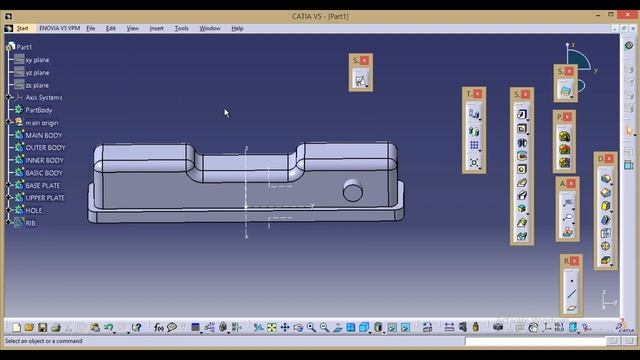Click the Line tool in Reference toolbar
Image resolution: width=640 pixels, height=360 pixels.
[x=571, y=294]
